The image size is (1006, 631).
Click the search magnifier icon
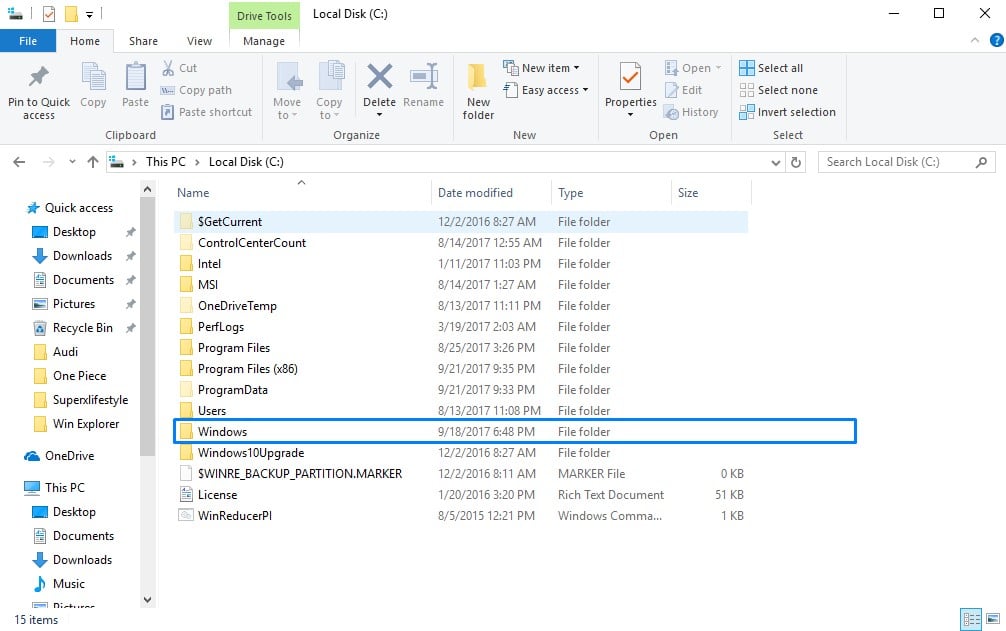(981, 162)
